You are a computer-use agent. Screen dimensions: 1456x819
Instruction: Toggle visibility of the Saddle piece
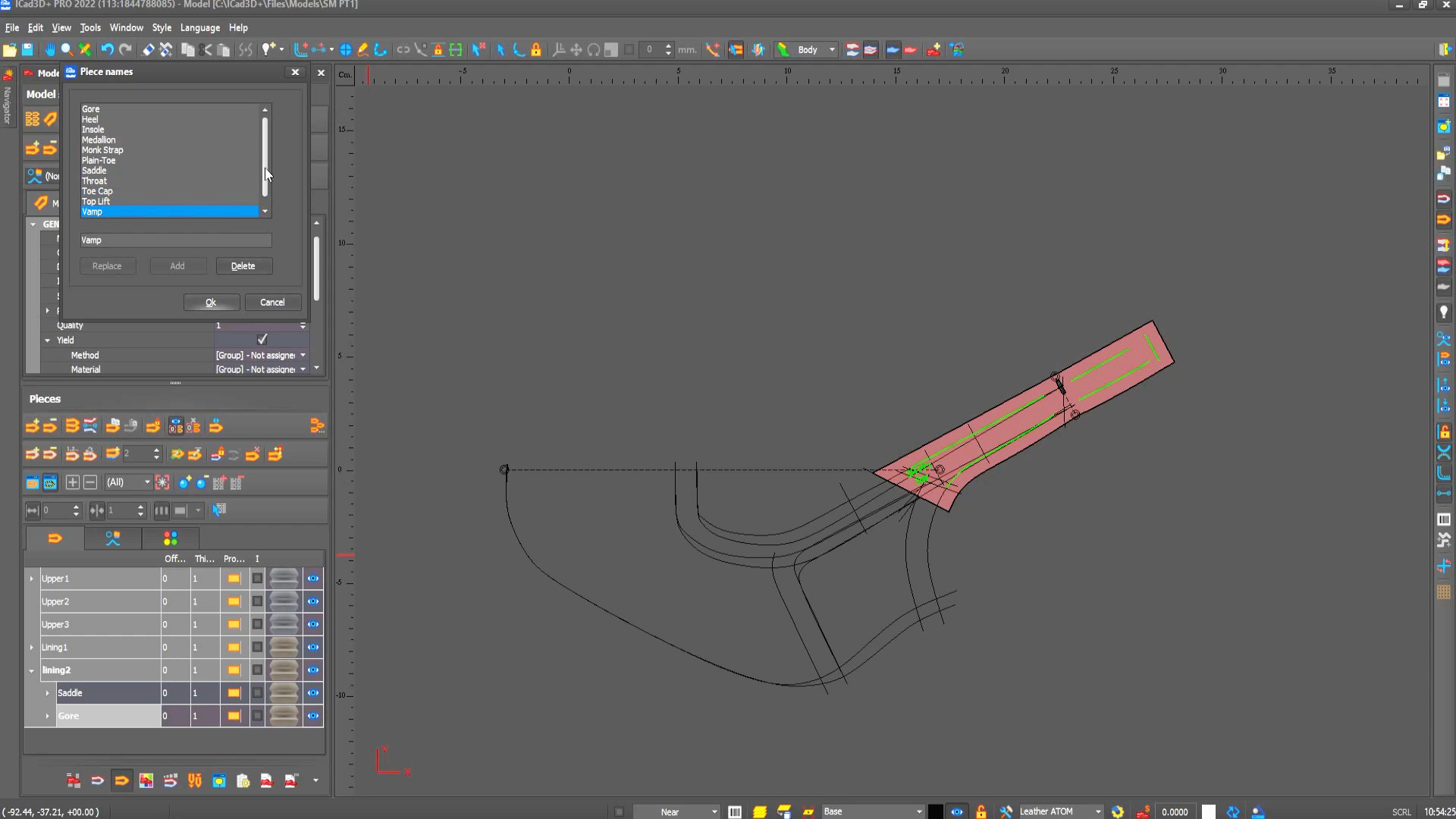(312, 692)
